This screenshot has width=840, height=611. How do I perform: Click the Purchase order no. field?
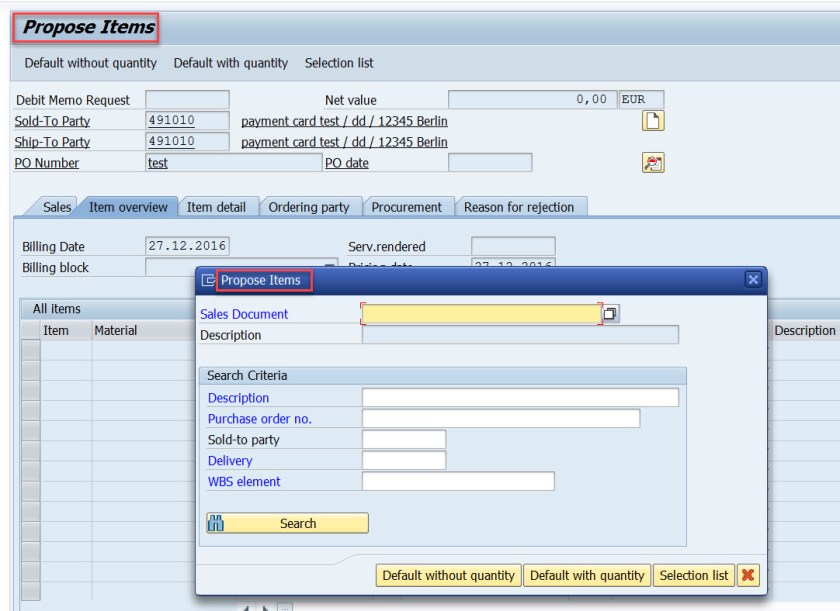coord(501,419)
